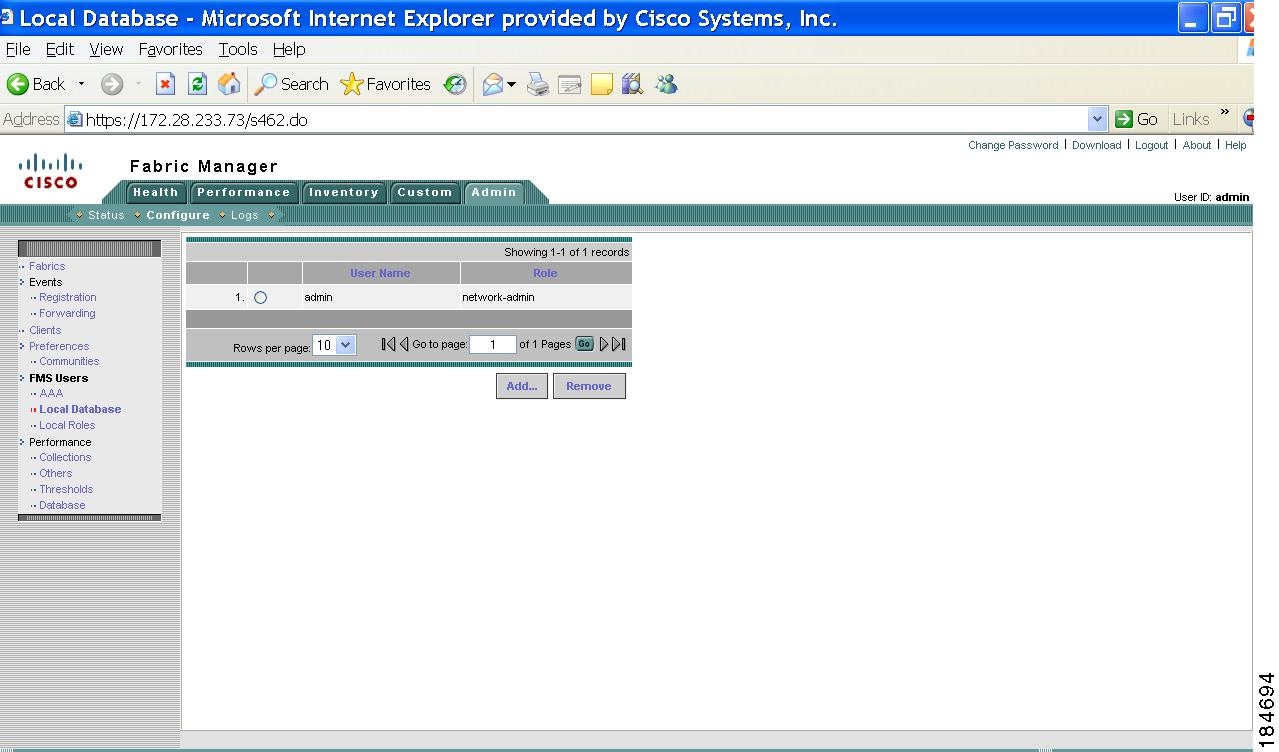
Task: Click the Print icon in the toolbar
Action: [x=537, y=84]
